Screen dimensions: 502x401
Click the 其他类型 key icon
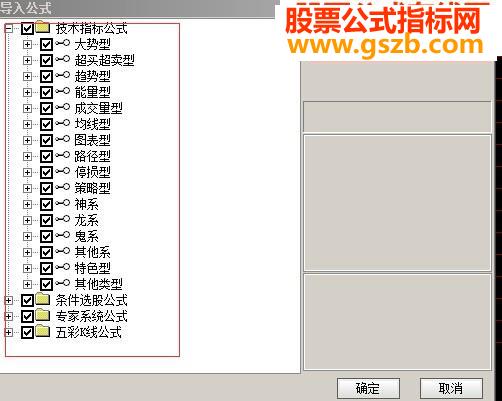(63, 284)
